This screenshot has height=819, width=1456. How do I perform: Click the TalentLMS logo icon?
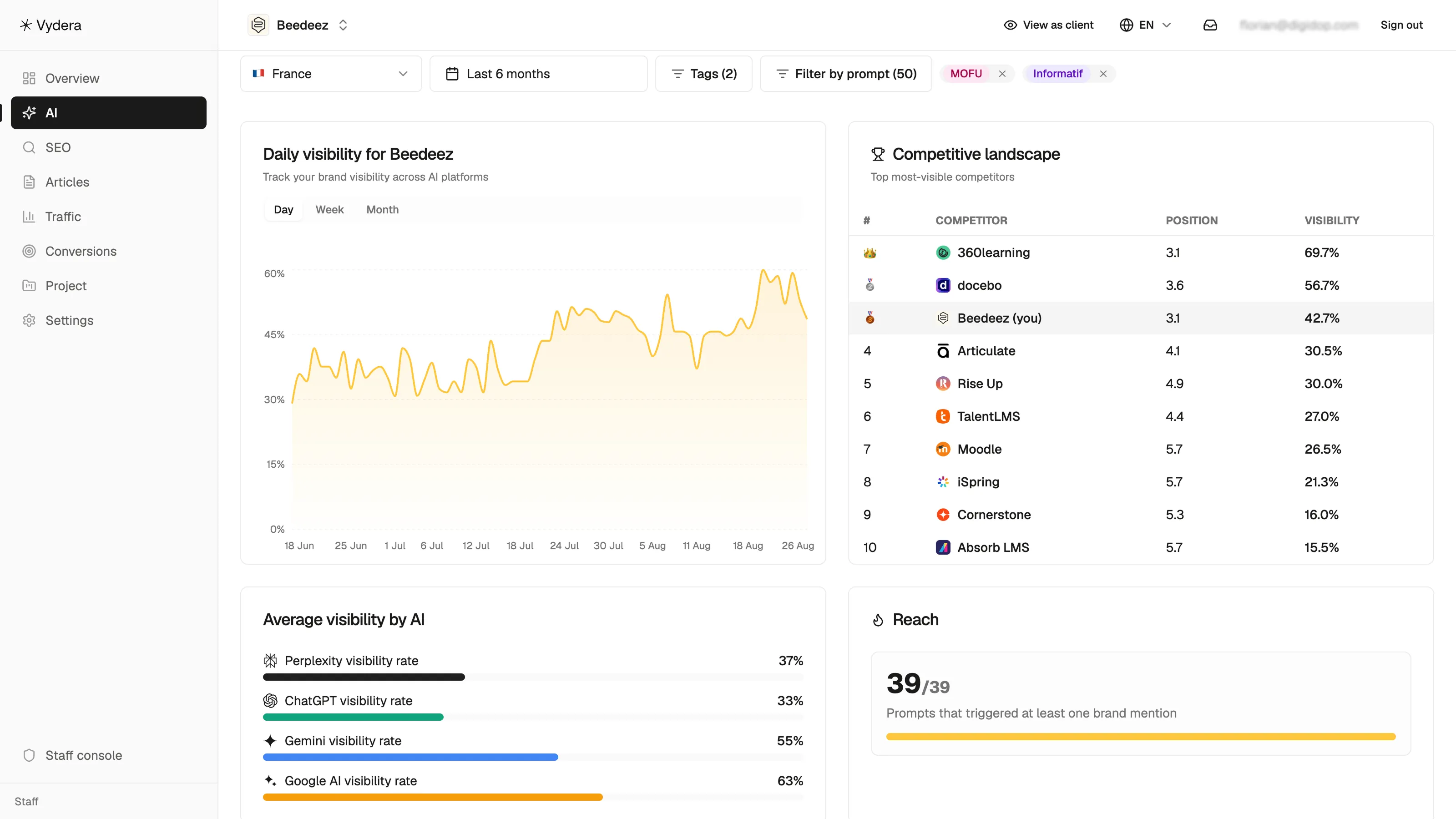click(x=943, y=416)
